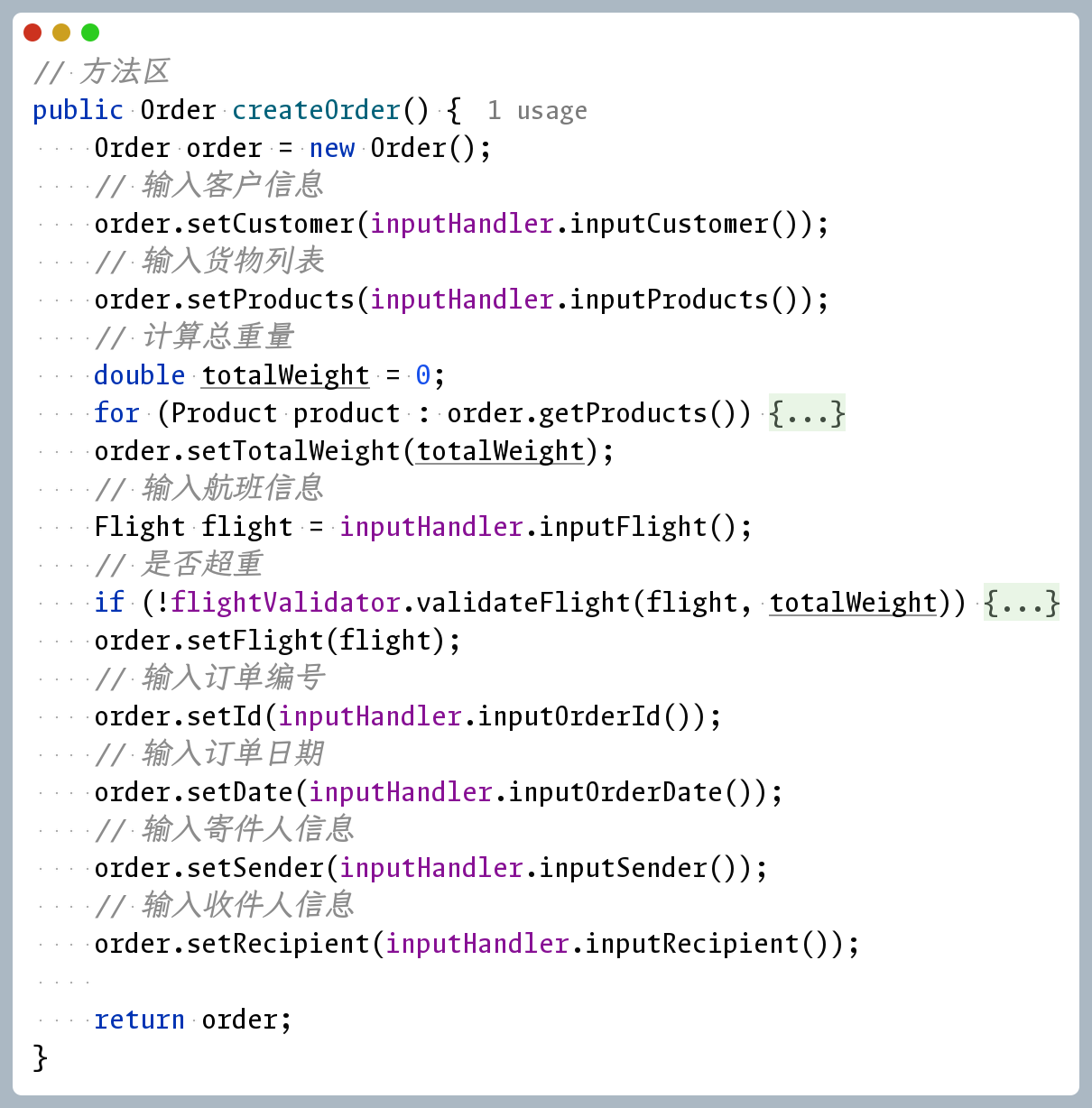Click the setProducts method call
The image size is (1092, 1108).
[x=271, y=300]
